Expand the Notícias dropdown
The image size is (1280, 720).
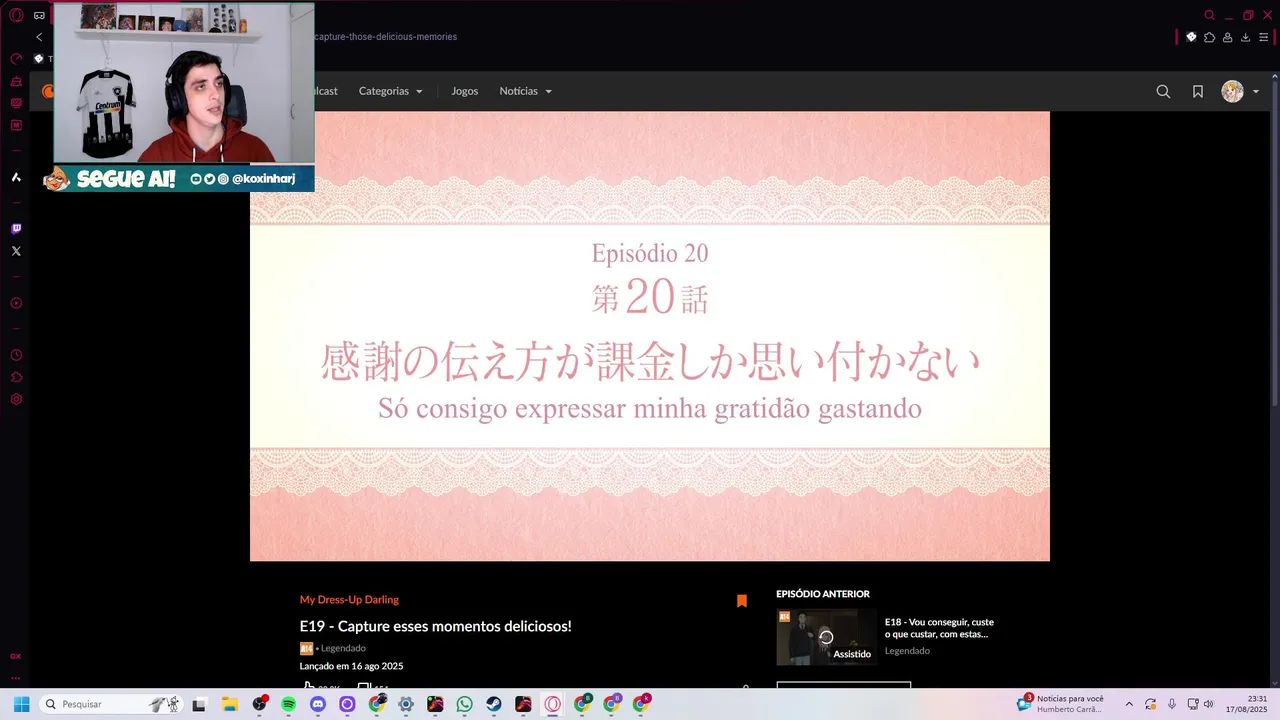coord(526,91)
